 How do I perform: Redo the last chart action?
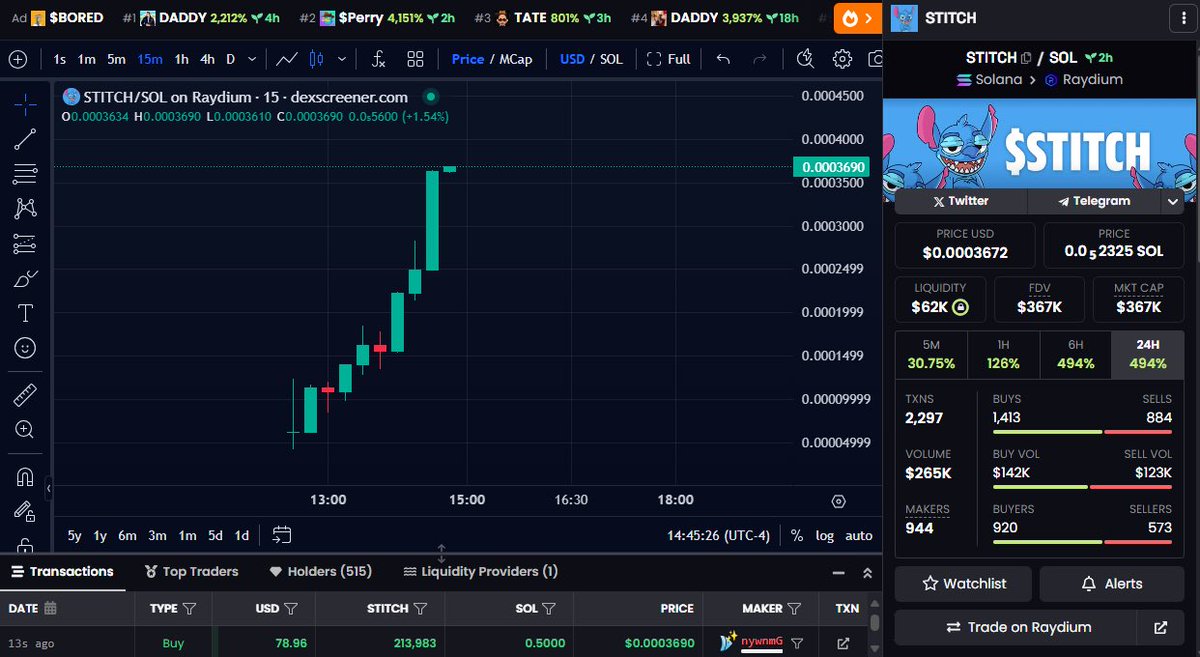point(759,59)
